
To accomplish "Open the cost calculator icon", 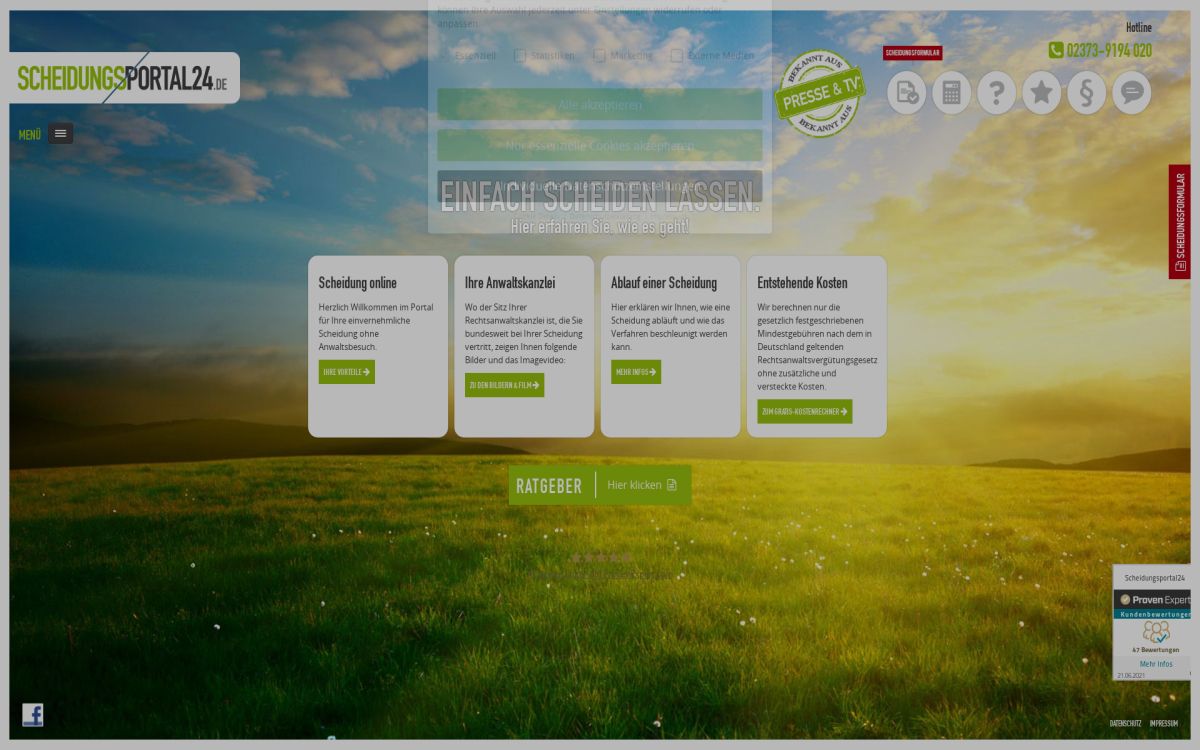I will pos(951,93).
